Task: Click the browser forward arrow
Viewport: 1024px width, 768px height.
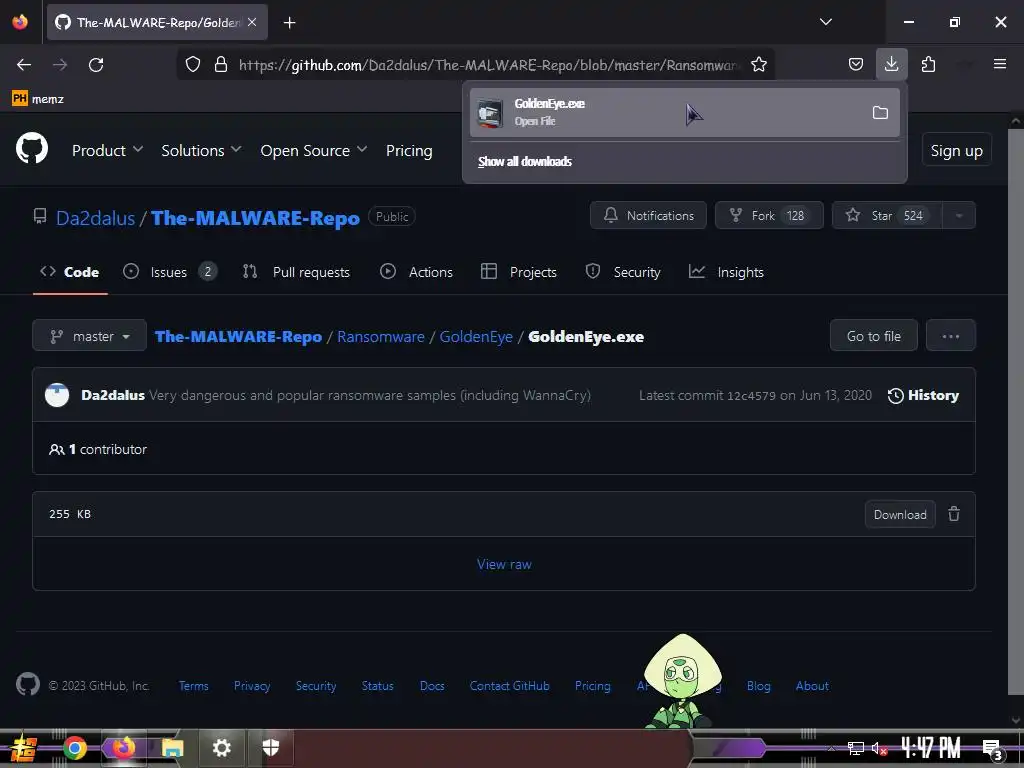Action: coord(60,65)
